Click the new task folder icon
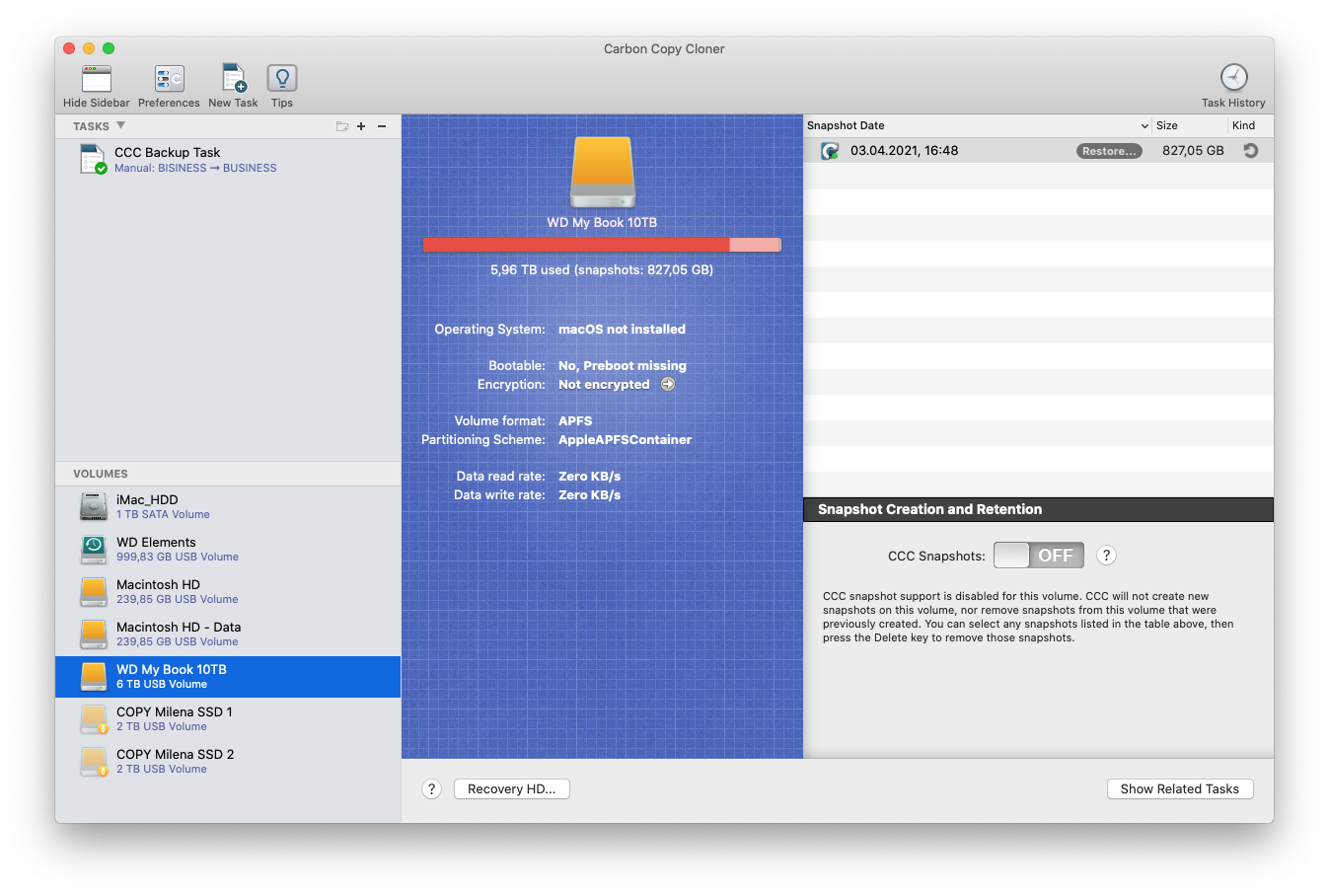 coord(342,126)
